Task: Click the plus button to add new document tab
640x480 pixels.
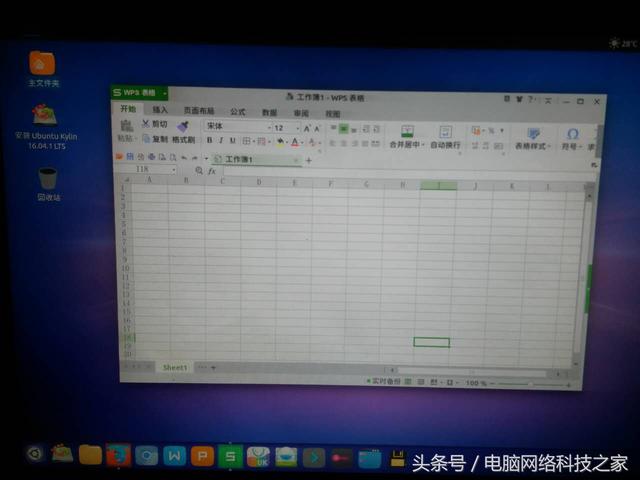Action: pyautogui.click(x=309, y=161)
